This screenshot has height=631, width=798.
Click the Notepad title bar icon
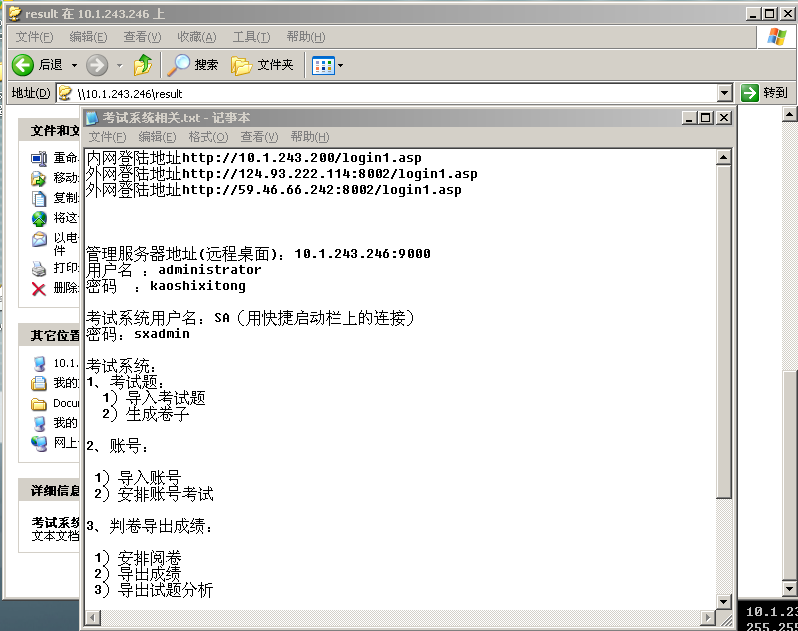click(92, 118)
